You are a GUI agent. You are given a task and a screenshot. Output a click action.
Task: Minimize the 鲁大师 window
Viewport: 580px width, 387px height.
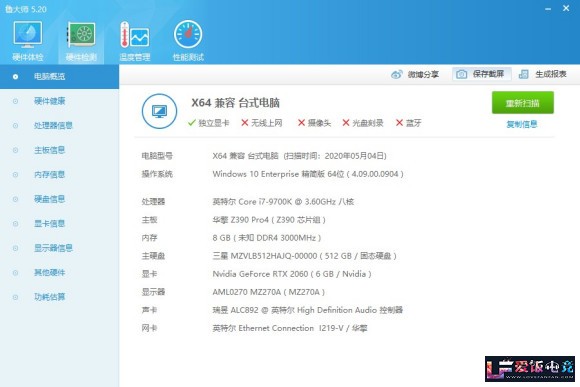548,9
